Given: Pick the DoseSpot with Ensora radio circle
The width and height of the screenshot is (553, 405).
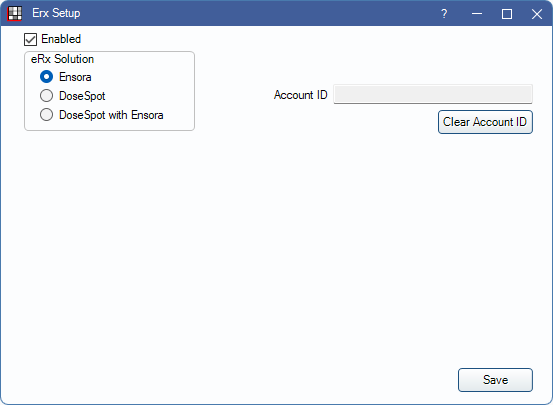Looking at the screenshot, I should click(47, 115).
